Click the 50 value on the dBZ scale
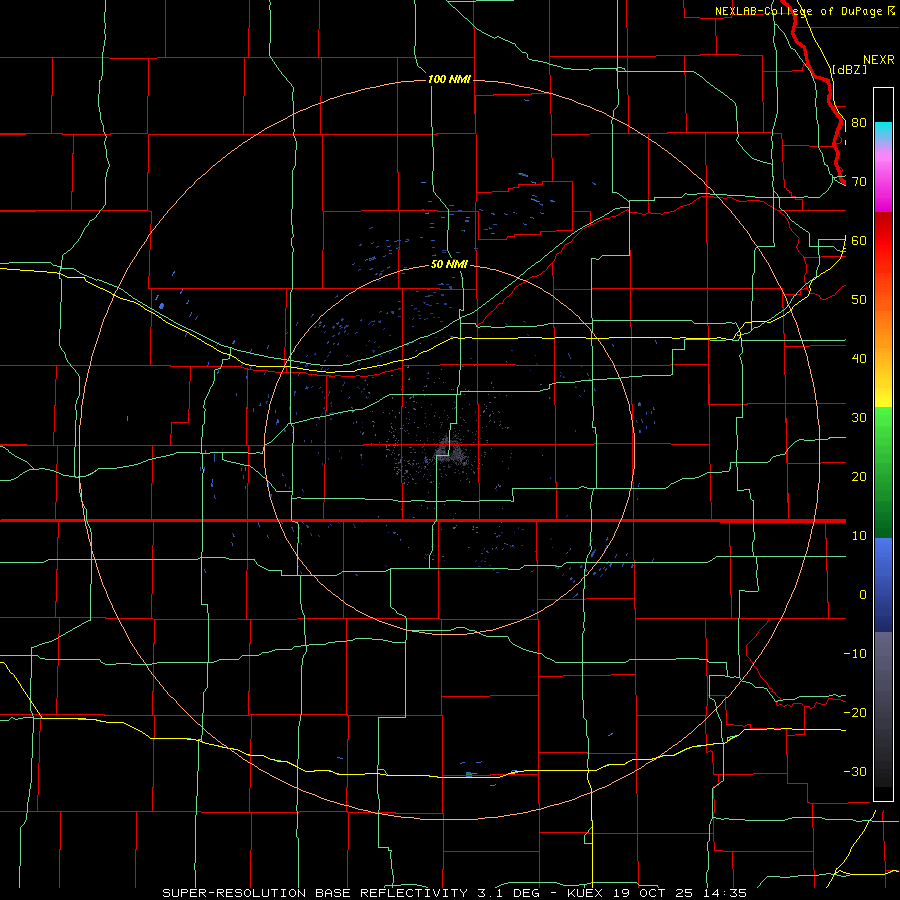This screenshot has width=900, height=900. point(859,300)
